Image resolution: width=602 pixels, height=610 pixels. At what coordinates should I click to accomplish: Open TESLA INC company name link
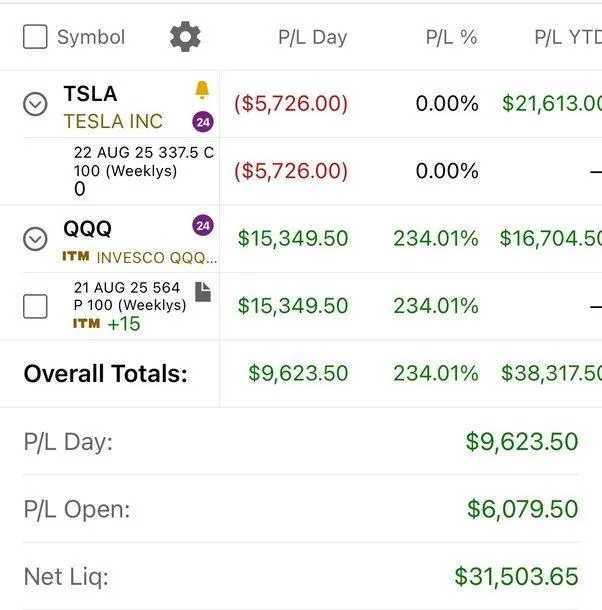[113, 122]
